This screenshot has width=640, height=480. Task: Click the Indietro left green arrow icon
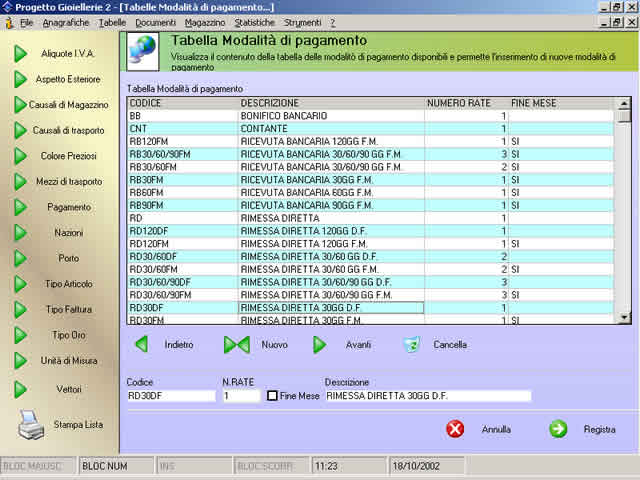pyautogui.click(x=141, y=344)
